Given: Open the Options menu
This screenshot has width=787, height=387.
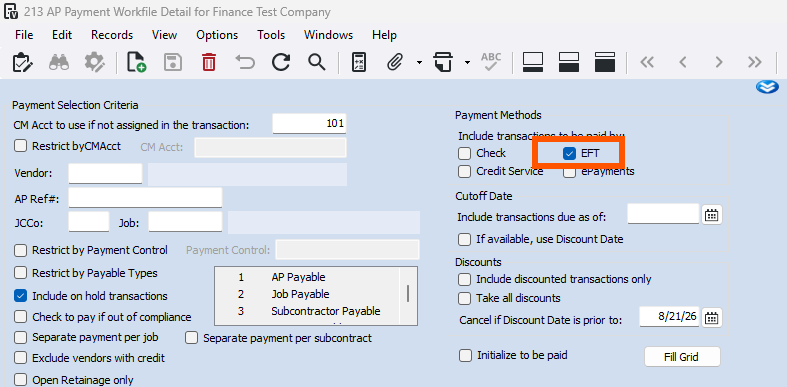Looking at the screenshot, I should pyautogui.click(x=217, y=35).
